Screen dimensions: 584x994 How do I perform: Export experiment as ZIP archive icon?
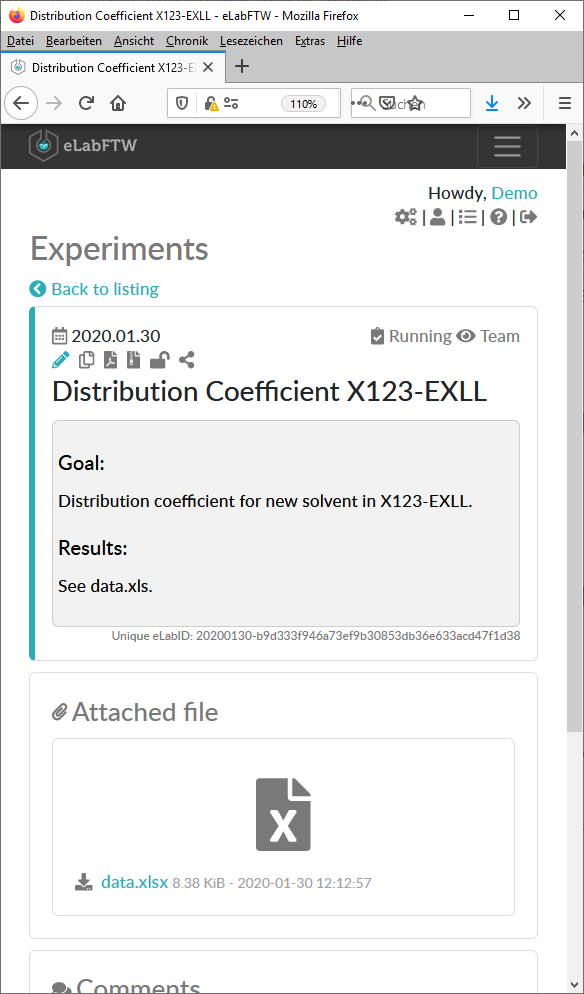pos(133,361)
